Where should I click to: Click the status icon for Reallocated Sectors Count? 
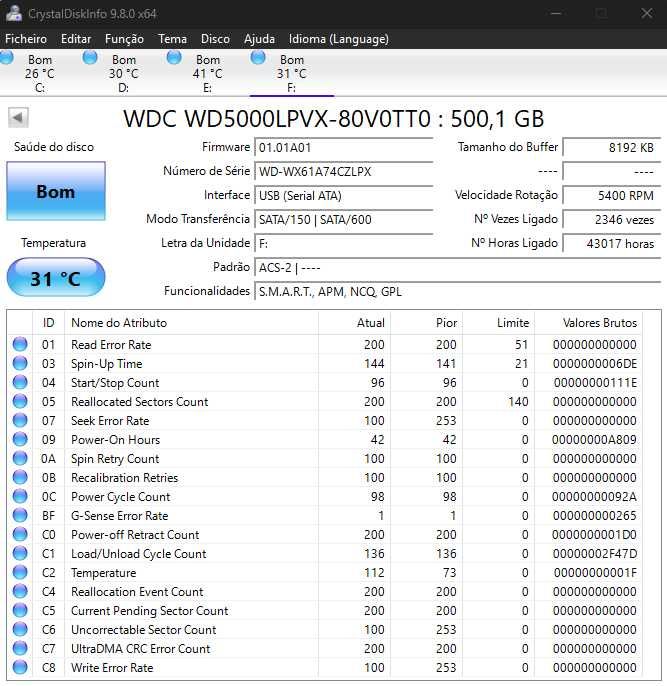(x=20, y=401)
